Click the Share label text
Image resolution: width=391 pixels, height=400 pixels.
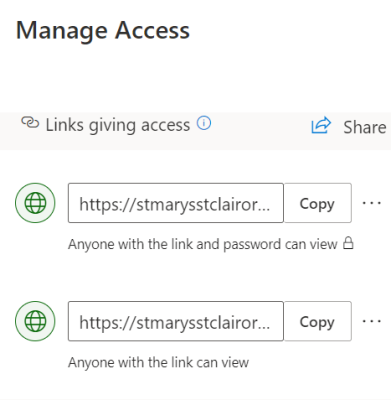pos(365,127)
